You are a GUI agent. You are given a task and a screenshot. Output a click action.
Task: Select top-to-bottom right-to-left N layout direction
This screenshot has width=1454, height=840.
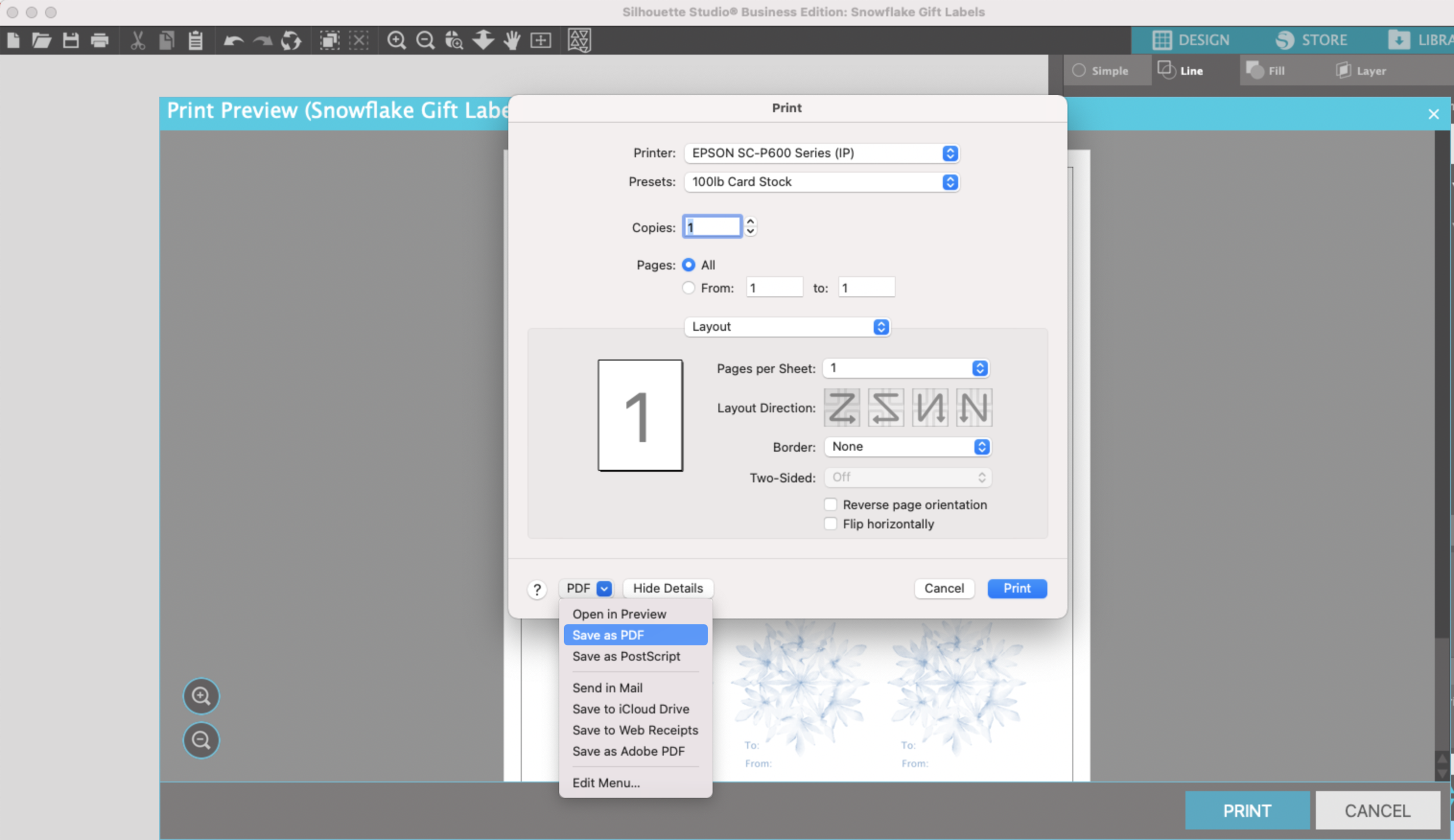pos(974,408)
